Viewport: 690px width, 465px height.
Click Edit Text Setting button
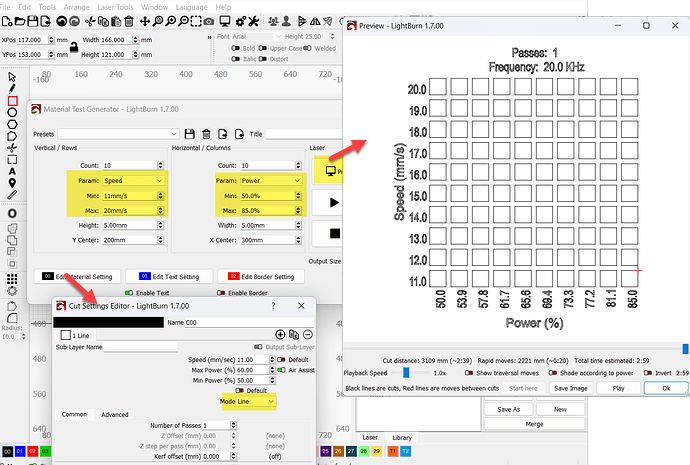169,277
